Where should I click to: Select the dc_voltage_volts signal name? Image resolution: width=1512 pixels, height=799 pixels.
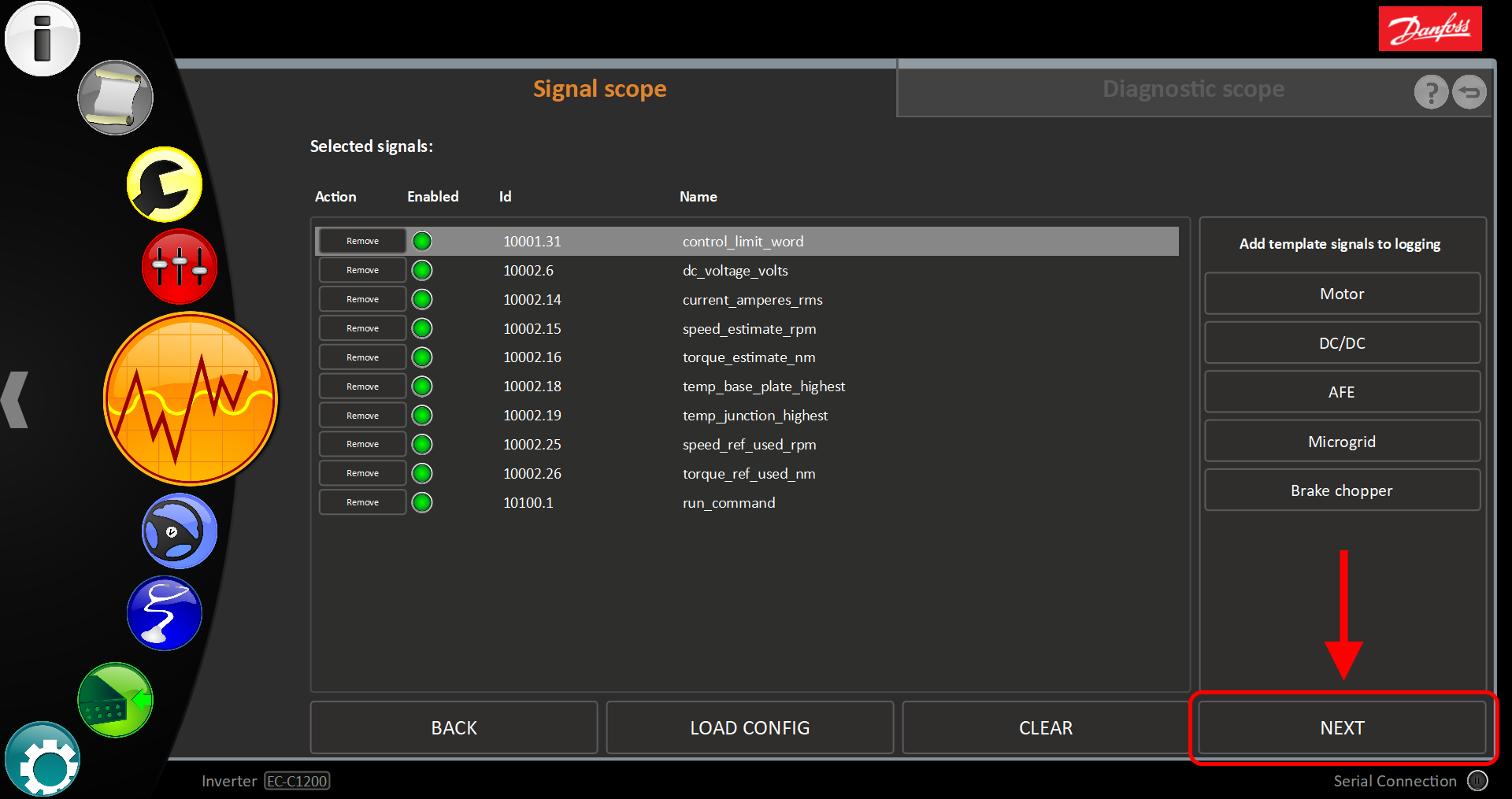point(736,271)
